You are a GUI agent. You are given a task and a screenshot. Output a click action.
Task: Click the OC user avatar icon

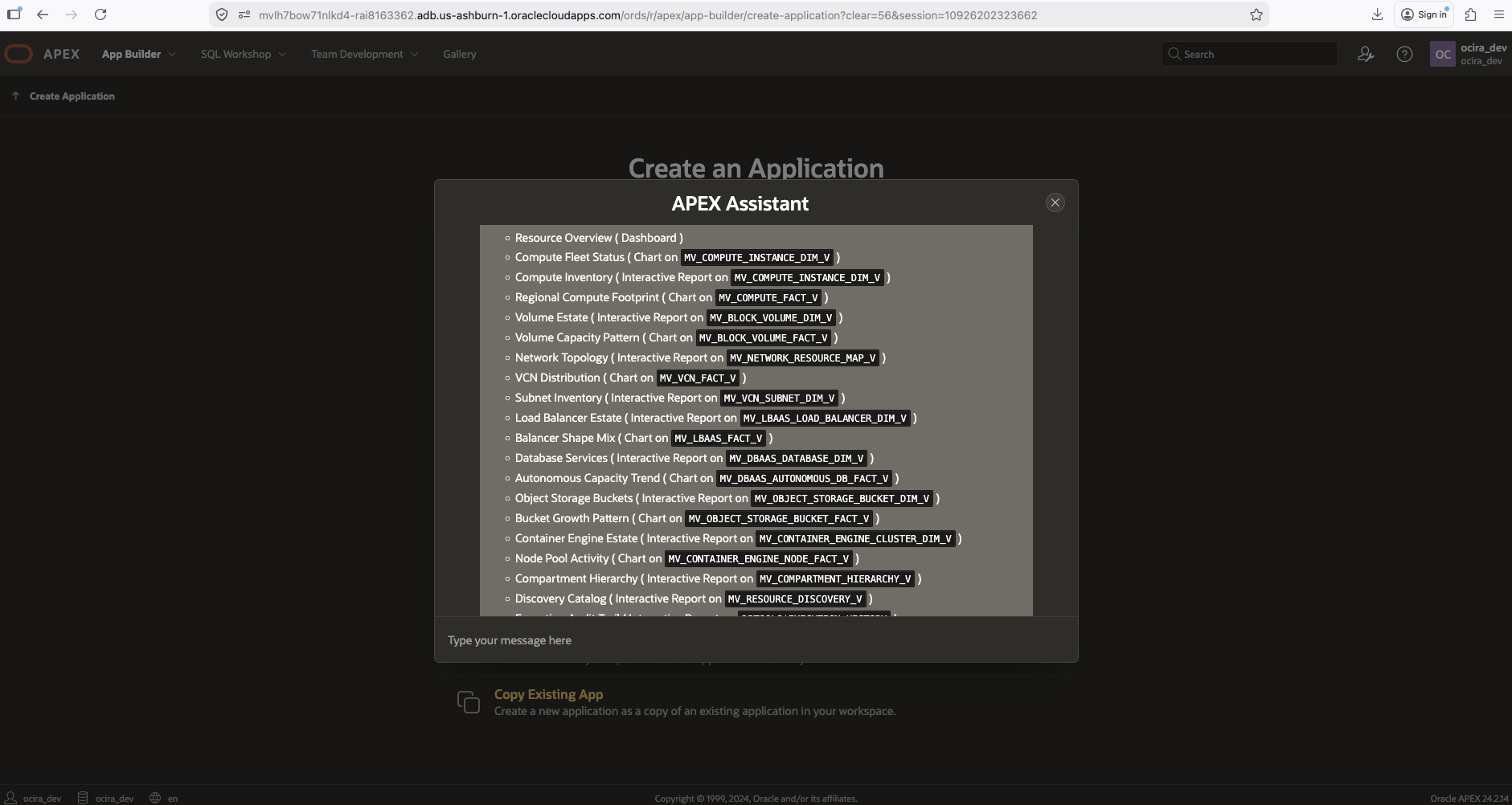[x=1442, y=53]
